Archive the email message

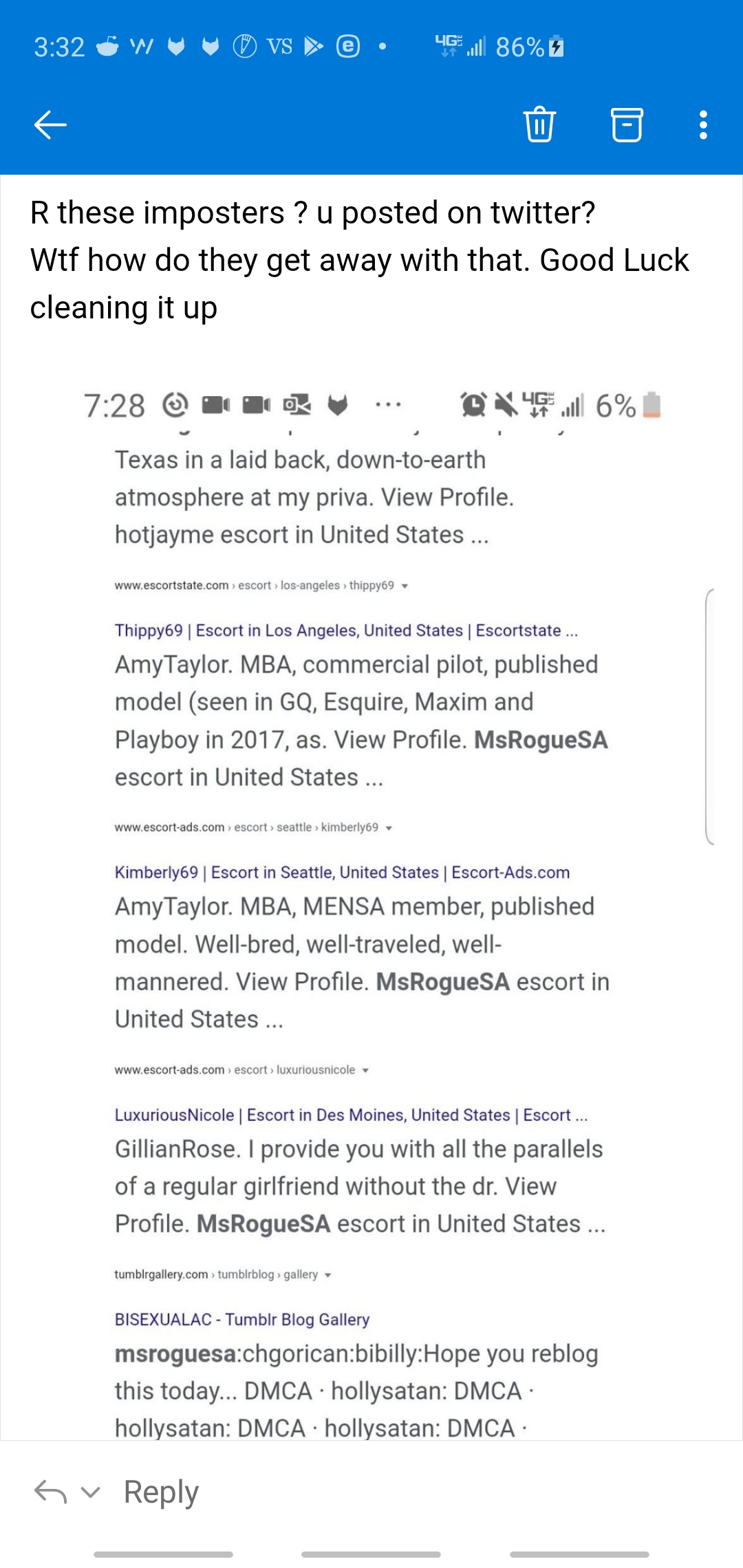[627, 124]
